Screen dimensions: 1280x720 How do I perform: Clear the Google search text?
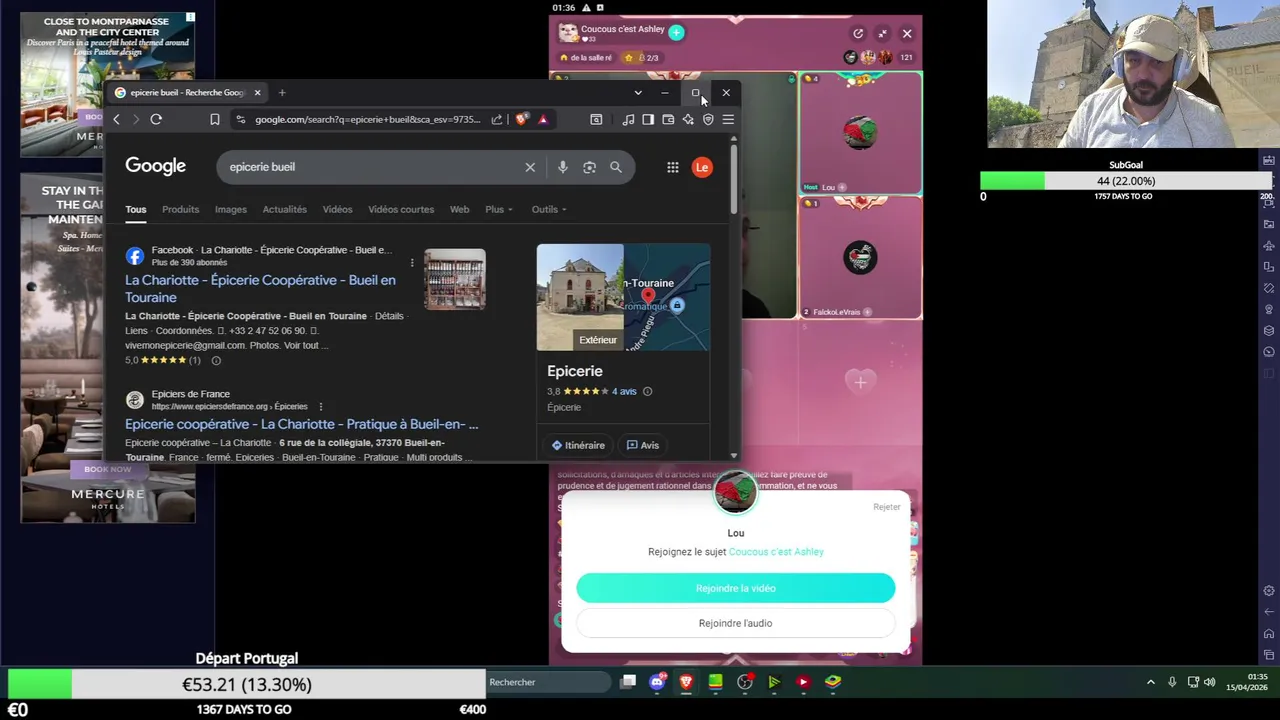tap(530, 167)
